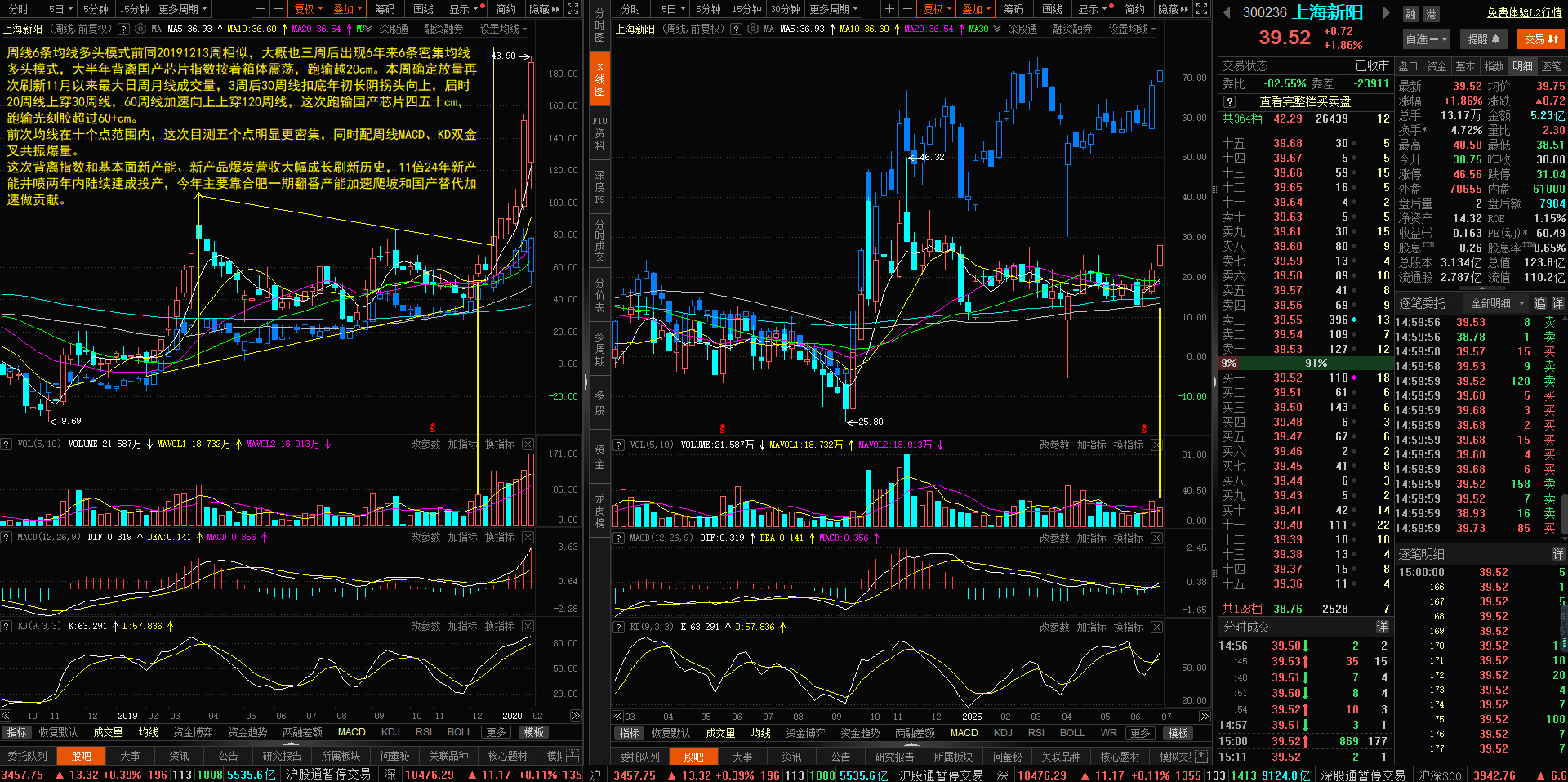
Task: Click the 详 icon in 逐笔委托 header
Action: point(1558,303)
